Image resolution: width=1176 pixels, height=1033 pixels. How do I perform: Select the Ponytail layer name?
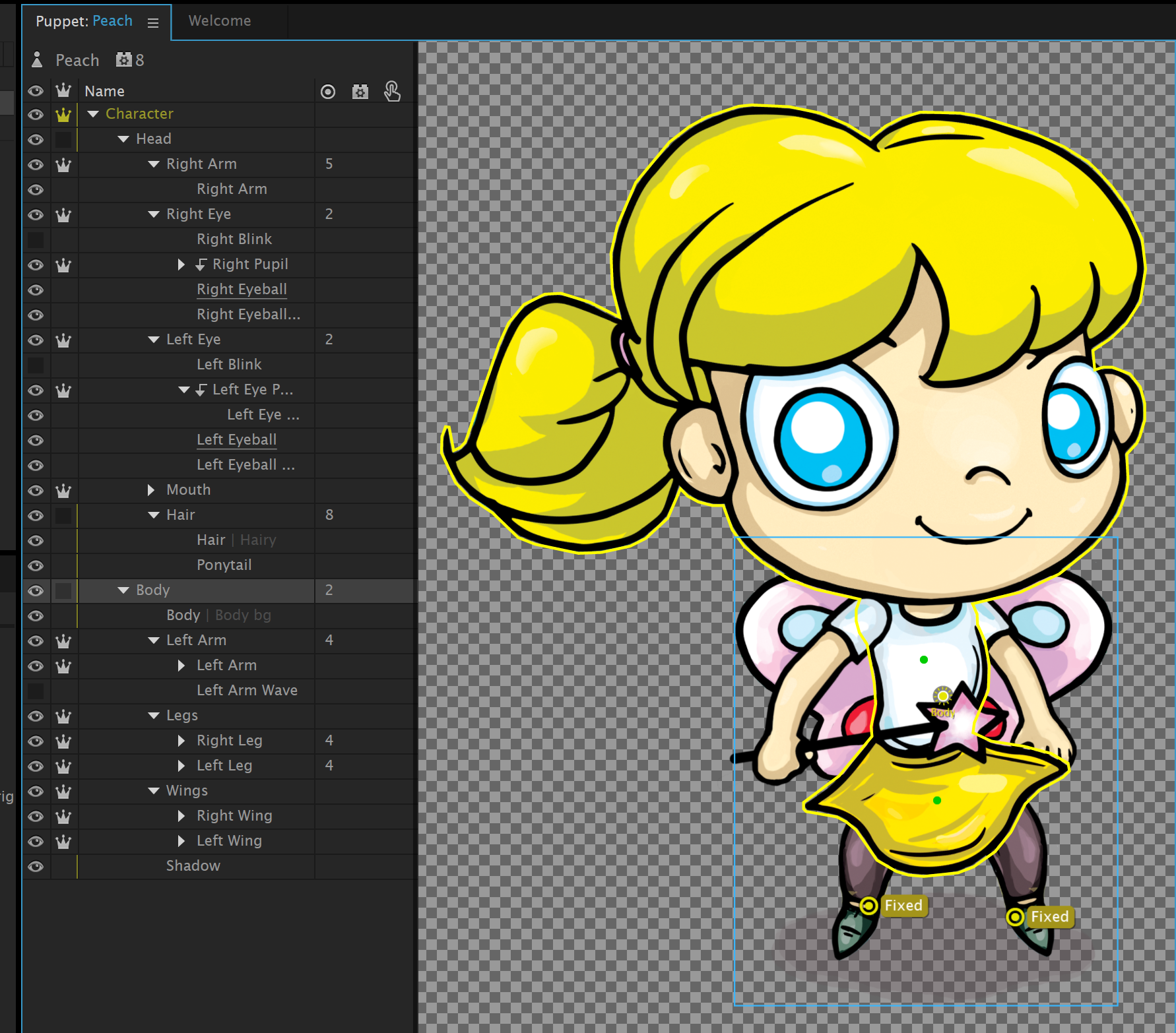tap(224, 565)
